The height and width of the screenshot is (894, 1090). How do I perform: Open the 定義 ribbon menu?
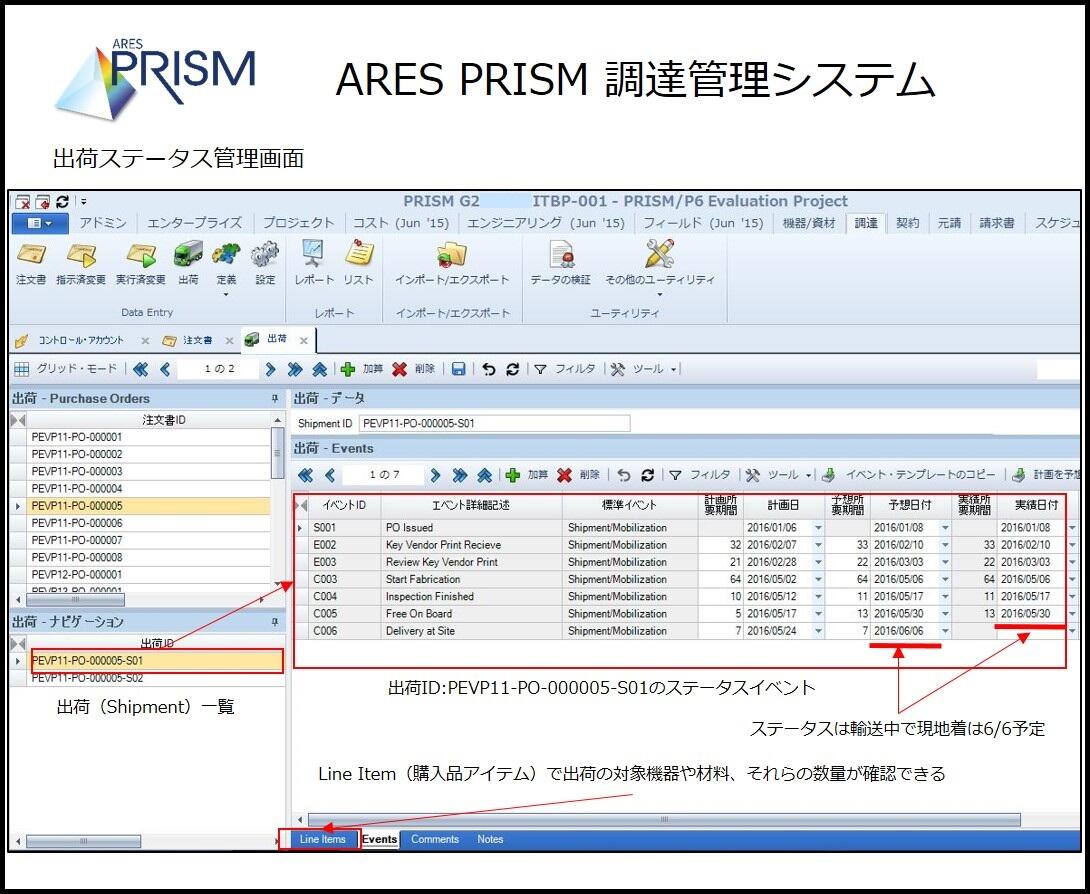(226, 269)
